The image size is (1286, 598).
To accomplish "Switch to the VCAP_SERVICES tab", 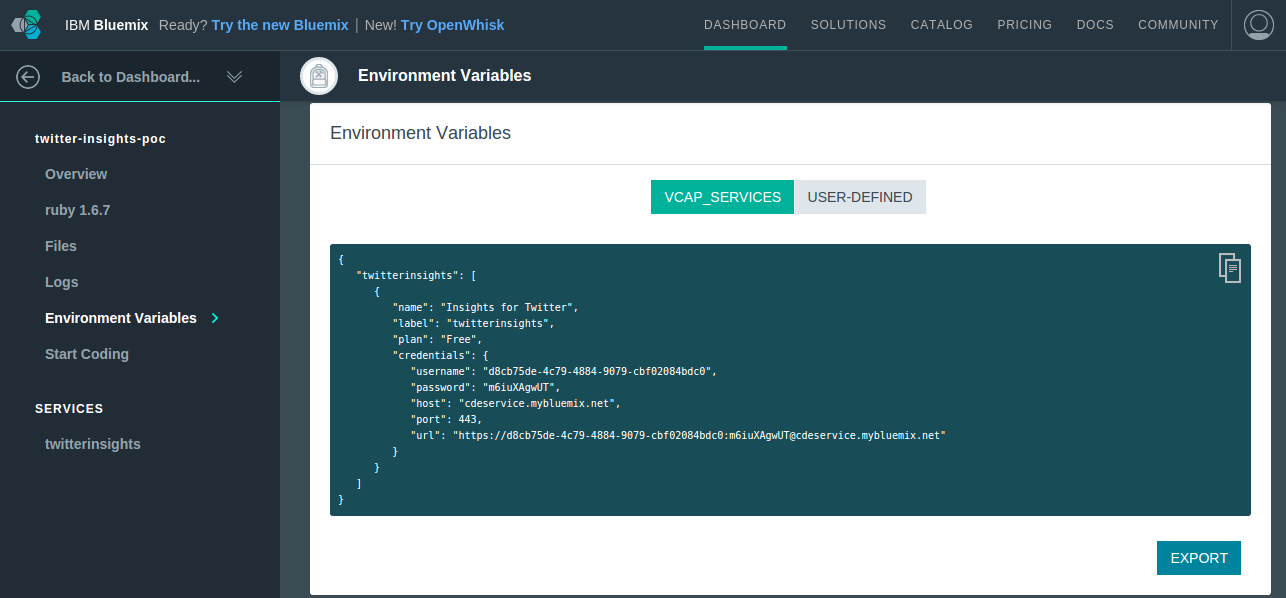I will point(722,197).
